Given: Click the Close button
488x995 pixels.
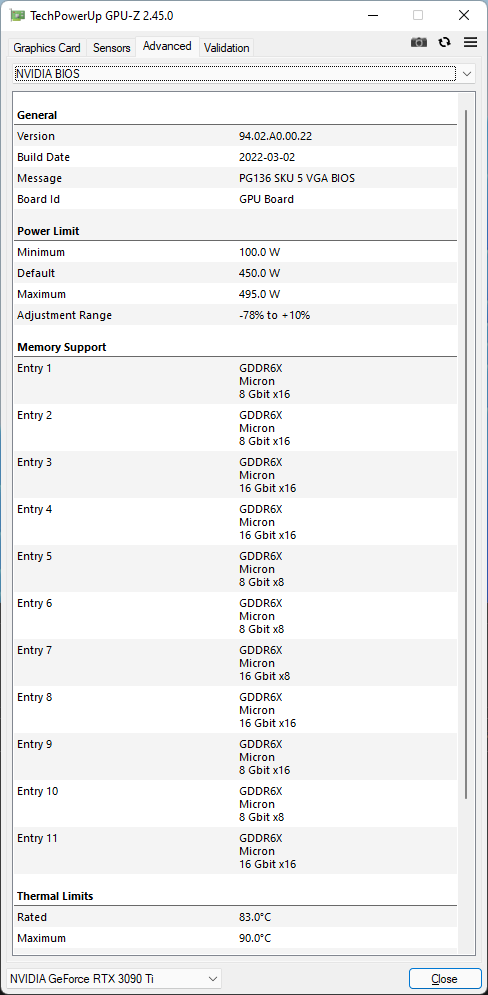Looking at the screenshot, I should tap(444, 979).
